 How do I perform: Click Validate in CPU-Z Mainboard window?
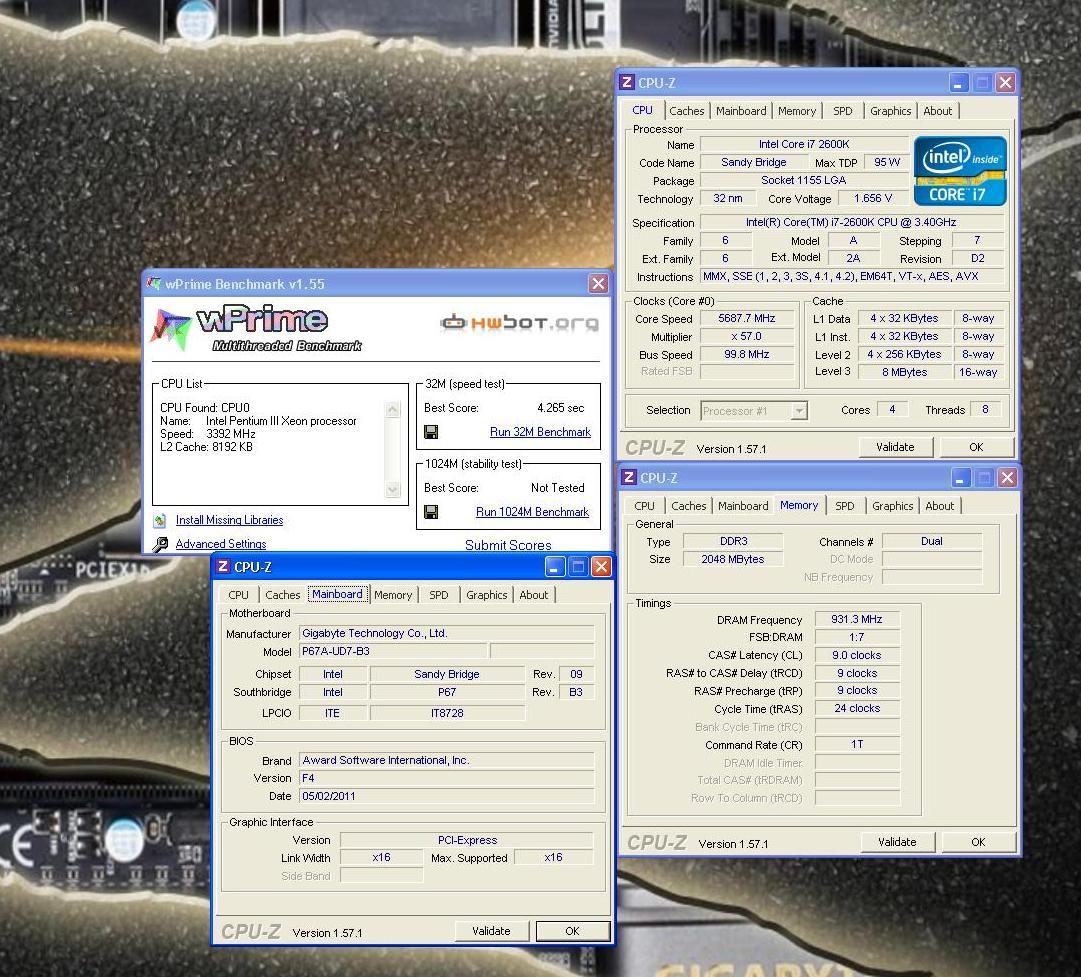[x=492, y=931]
